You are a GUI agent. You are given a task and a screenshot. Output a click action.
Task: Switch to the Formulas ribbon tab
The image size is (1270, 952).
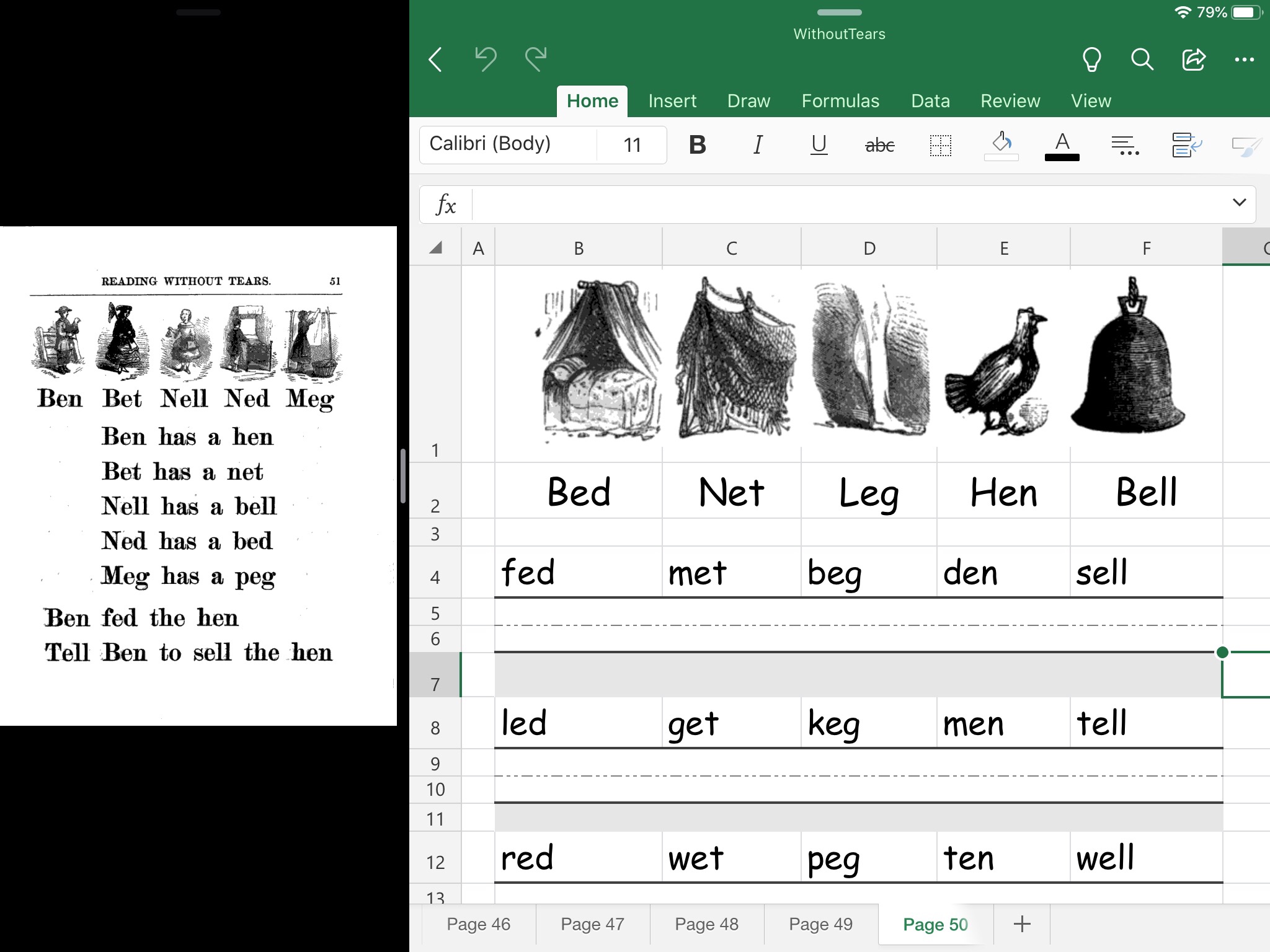click(x=840, y=100)
